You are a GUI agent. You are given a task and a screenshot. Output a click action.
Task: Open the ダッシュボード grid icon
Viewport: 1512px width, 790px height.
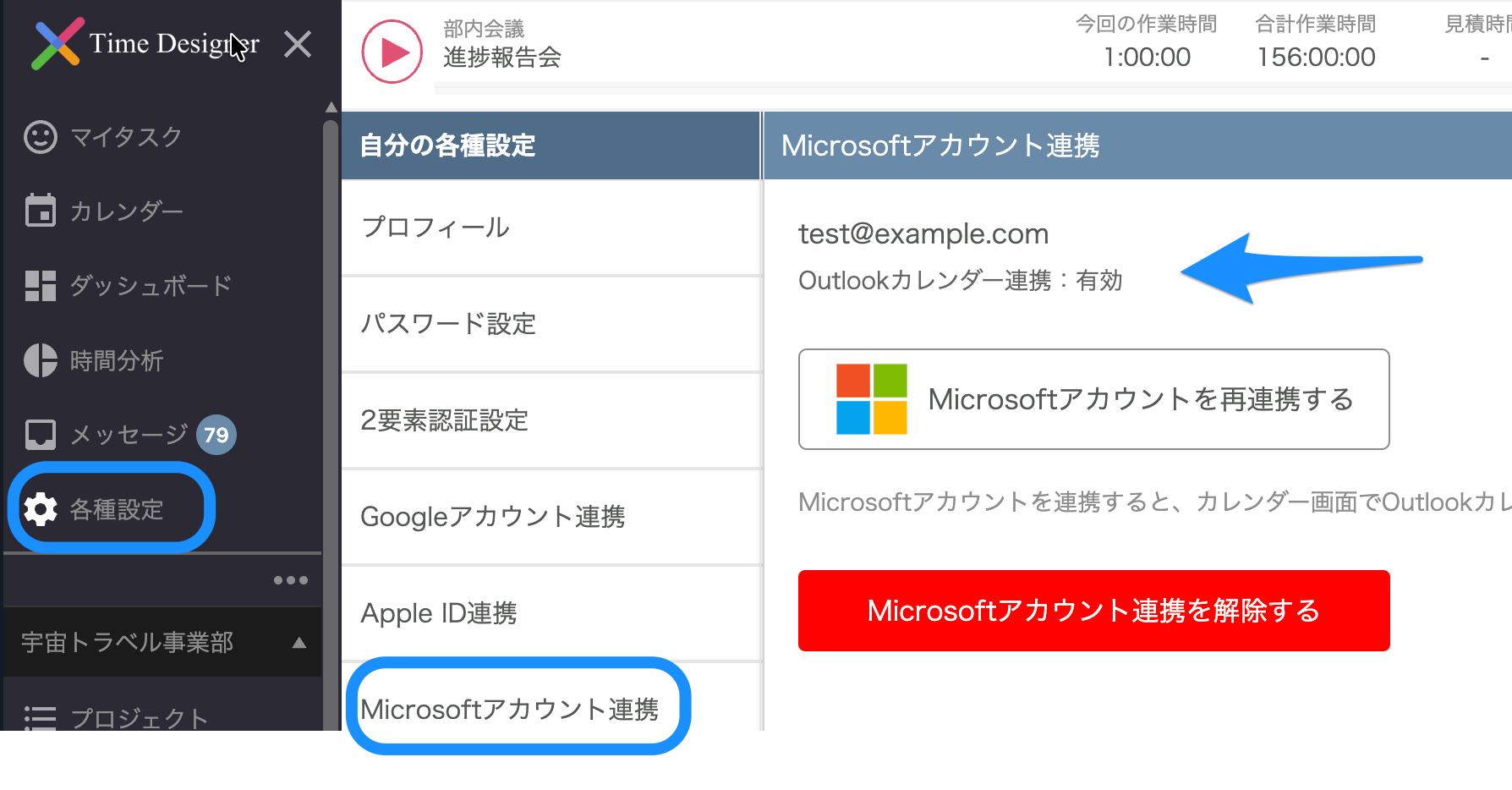tap(41, 286)
